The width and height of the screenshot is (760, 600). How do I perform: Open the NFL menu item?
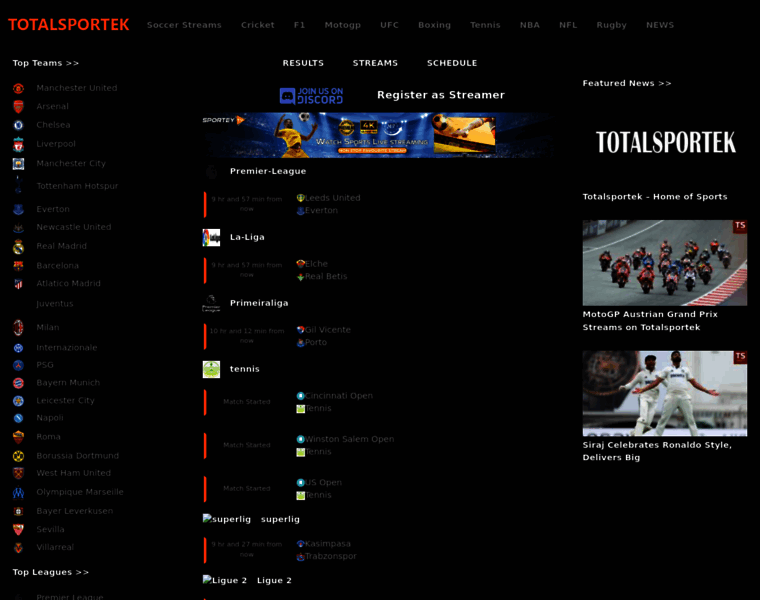568,25
